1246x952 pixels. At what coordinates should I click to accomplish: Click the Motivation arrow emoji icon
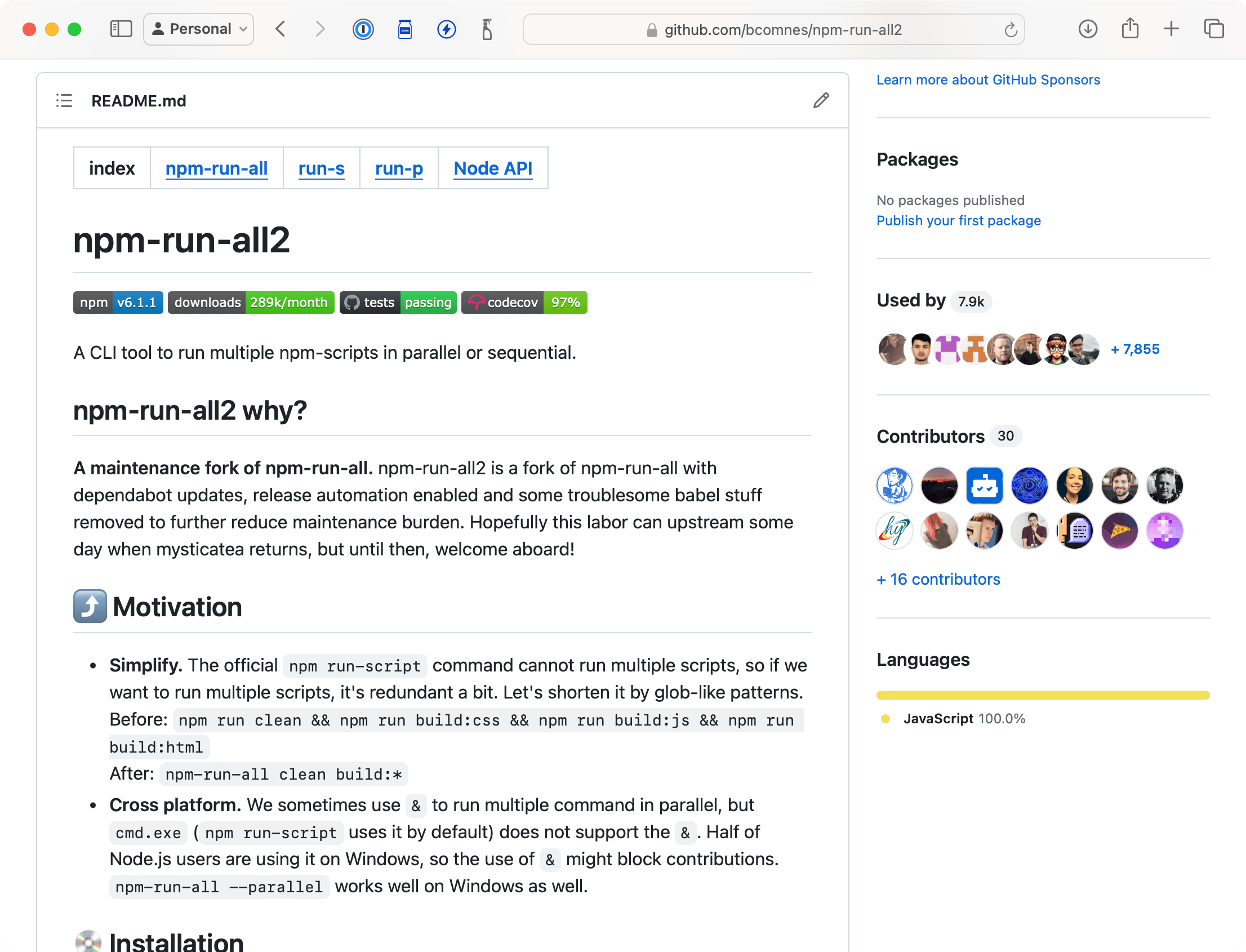(90, 606)
